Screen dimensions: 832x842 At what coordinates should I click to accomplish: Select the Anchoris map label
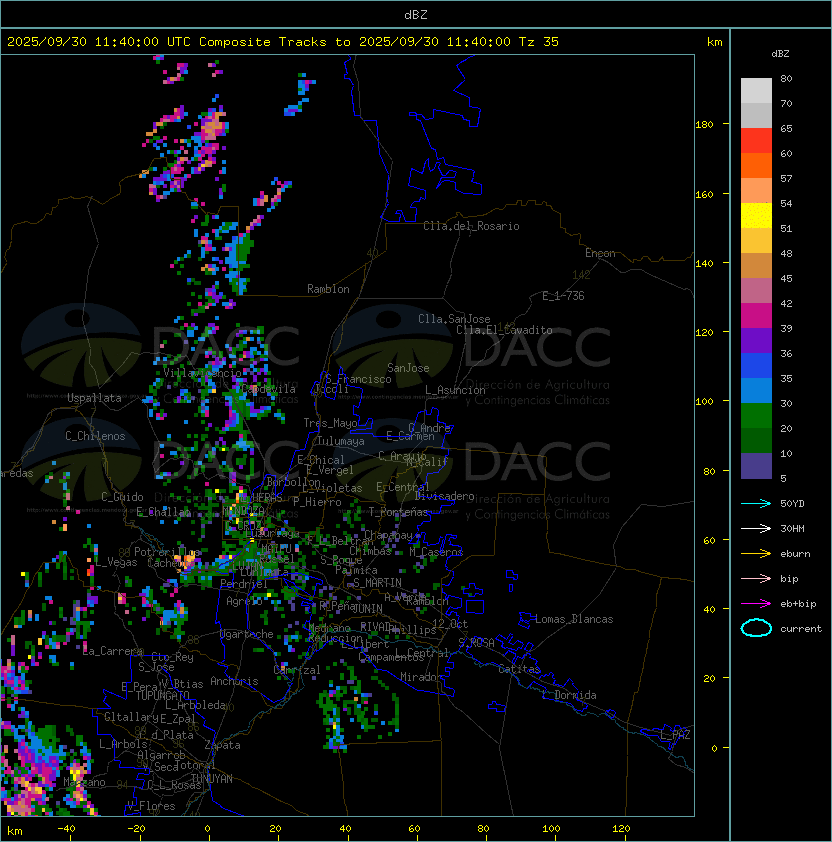point(234,681)
